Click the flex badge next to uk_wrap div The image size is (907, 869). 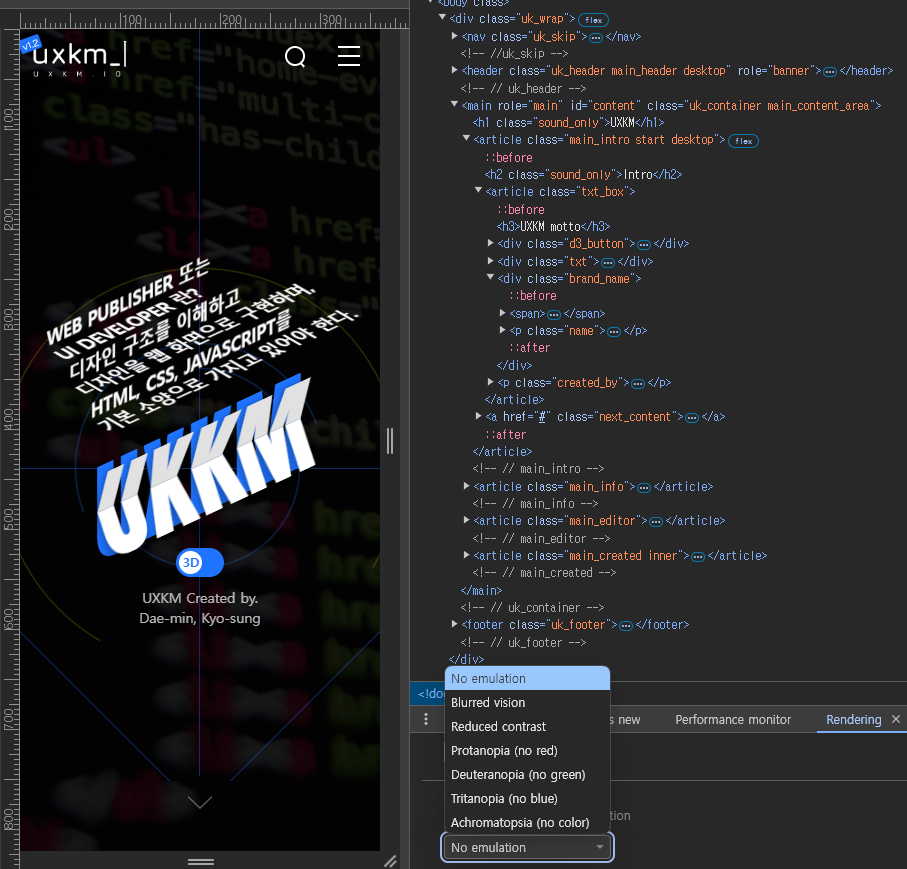point(593,19)
